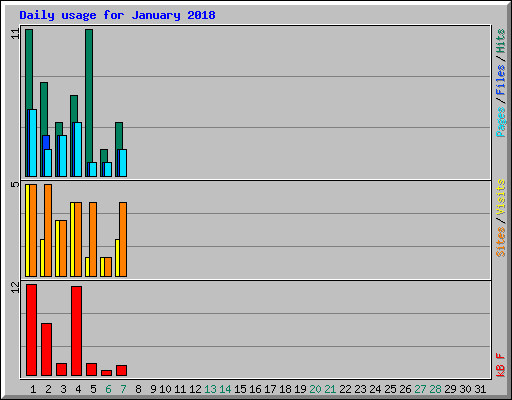Click day label 25 on x-axis

point(390,389)
